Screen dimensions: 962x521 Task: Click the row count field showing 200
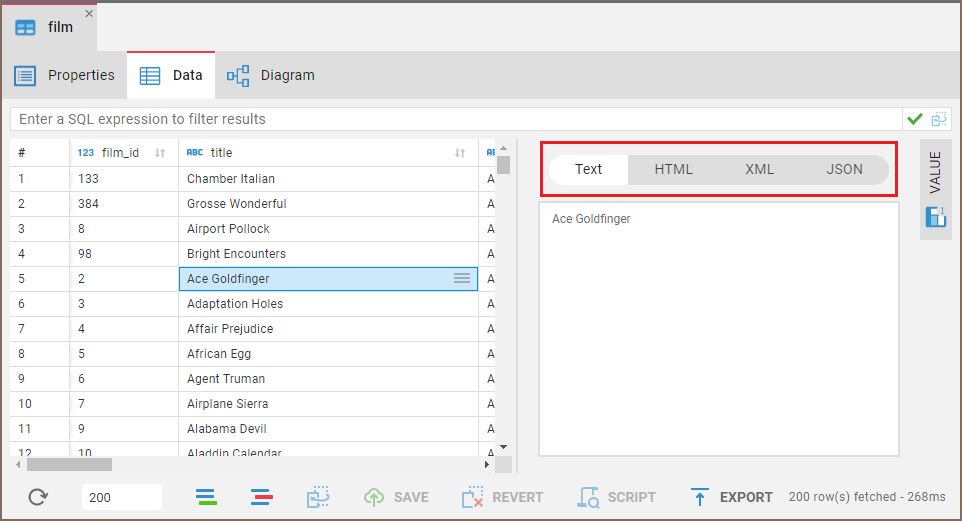point(121,497)
